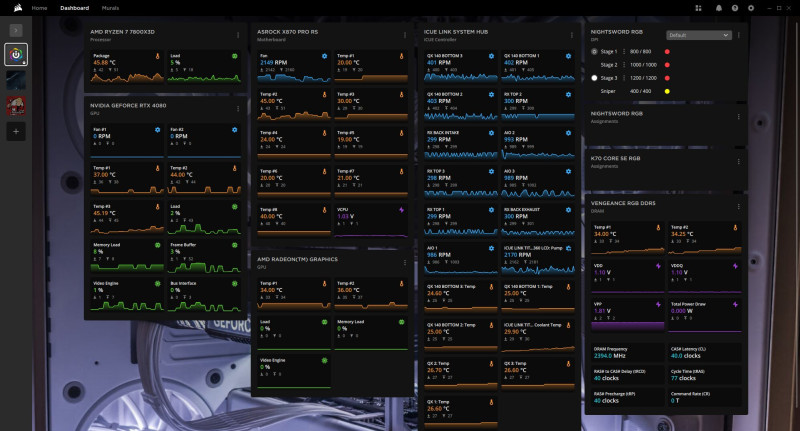
Task: Click Radeon Temp #2 36.00 °C reading
Action: [x=348, y=290]
